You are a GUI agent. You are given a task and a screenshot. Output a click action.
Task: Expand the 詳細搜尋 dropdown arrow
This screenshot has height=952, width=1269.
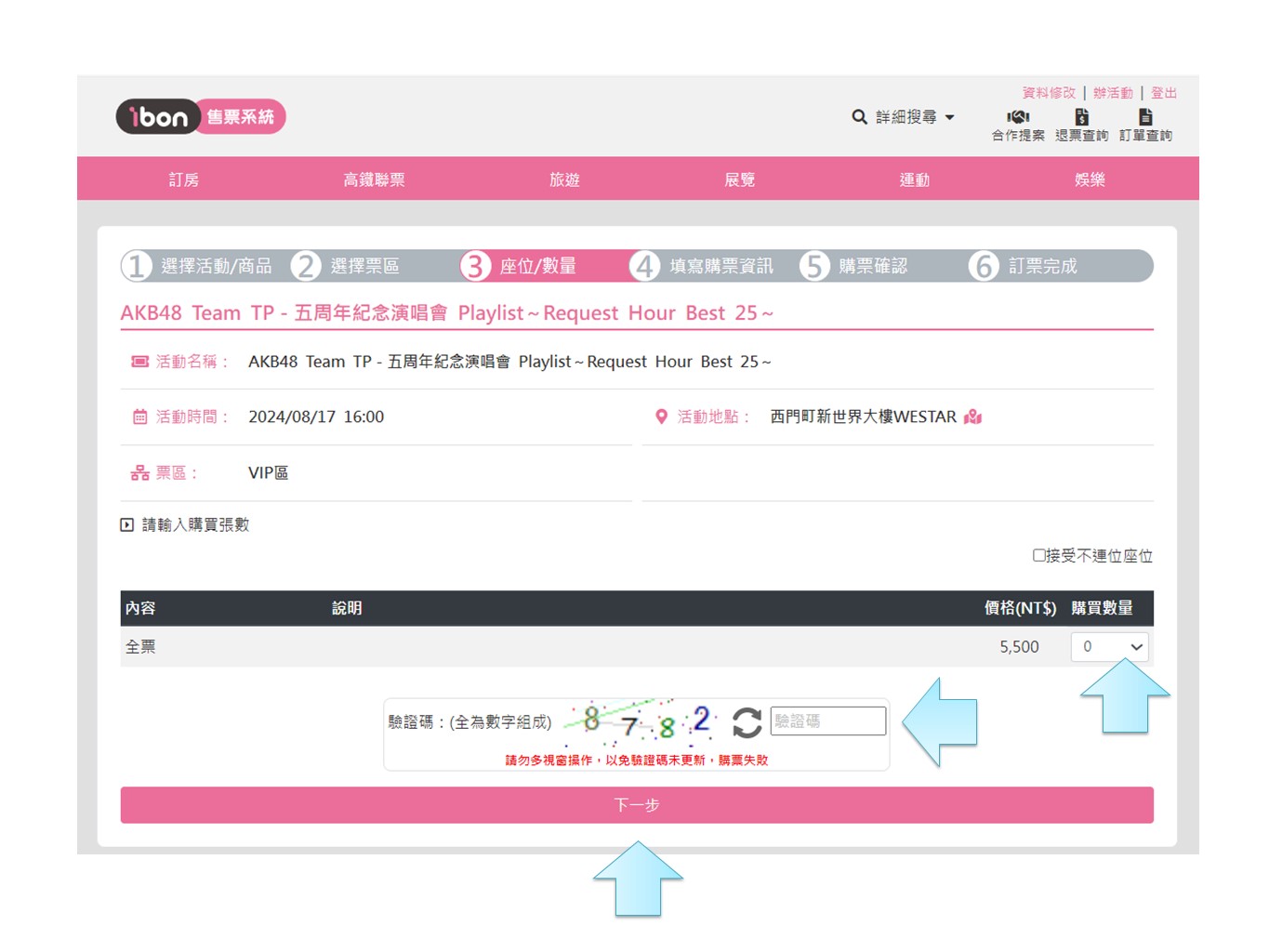[949, 117]
